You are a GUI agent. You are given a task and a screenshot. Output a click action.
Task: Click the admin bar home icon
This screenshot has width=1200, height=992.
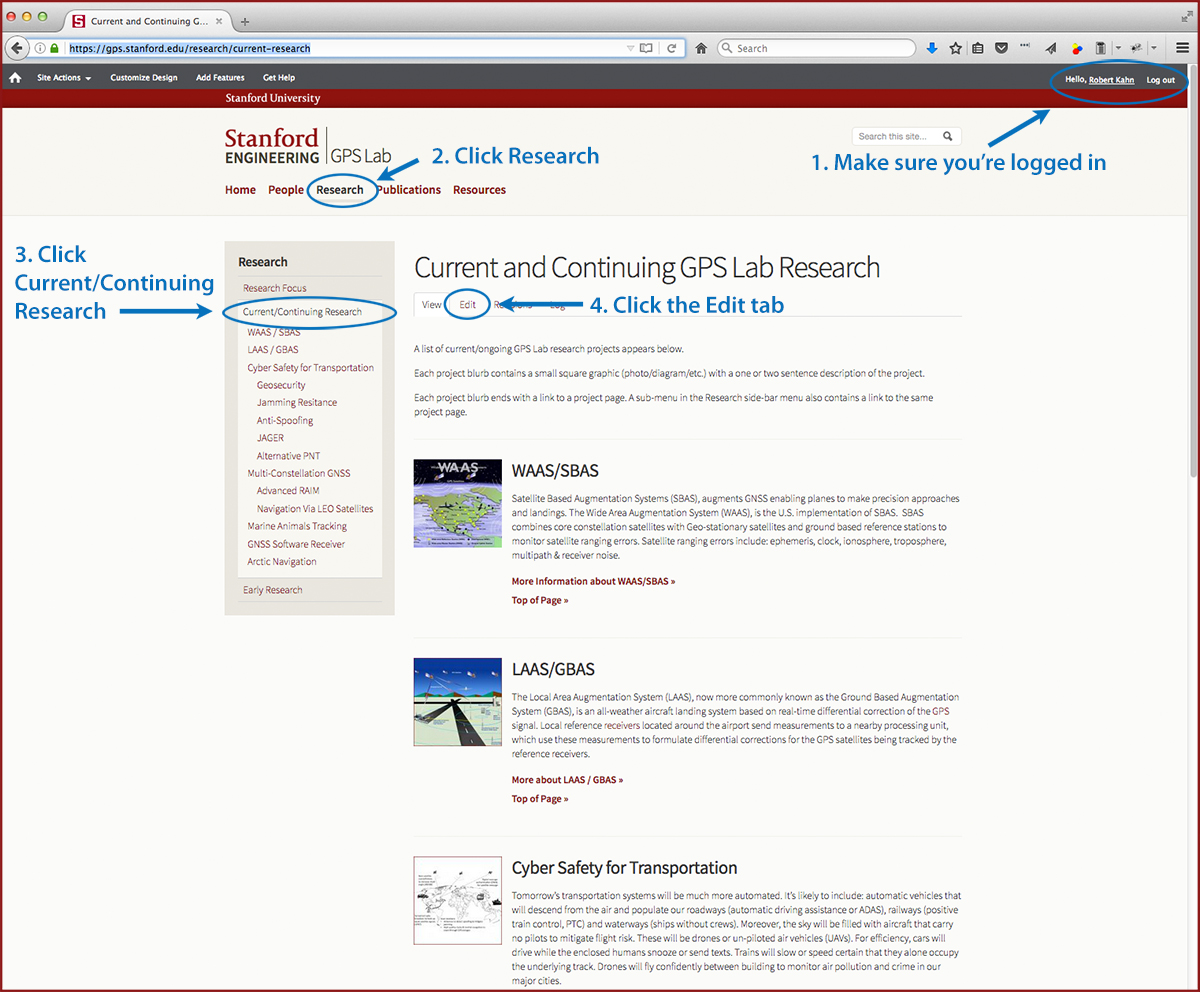(x=15, y=78)
